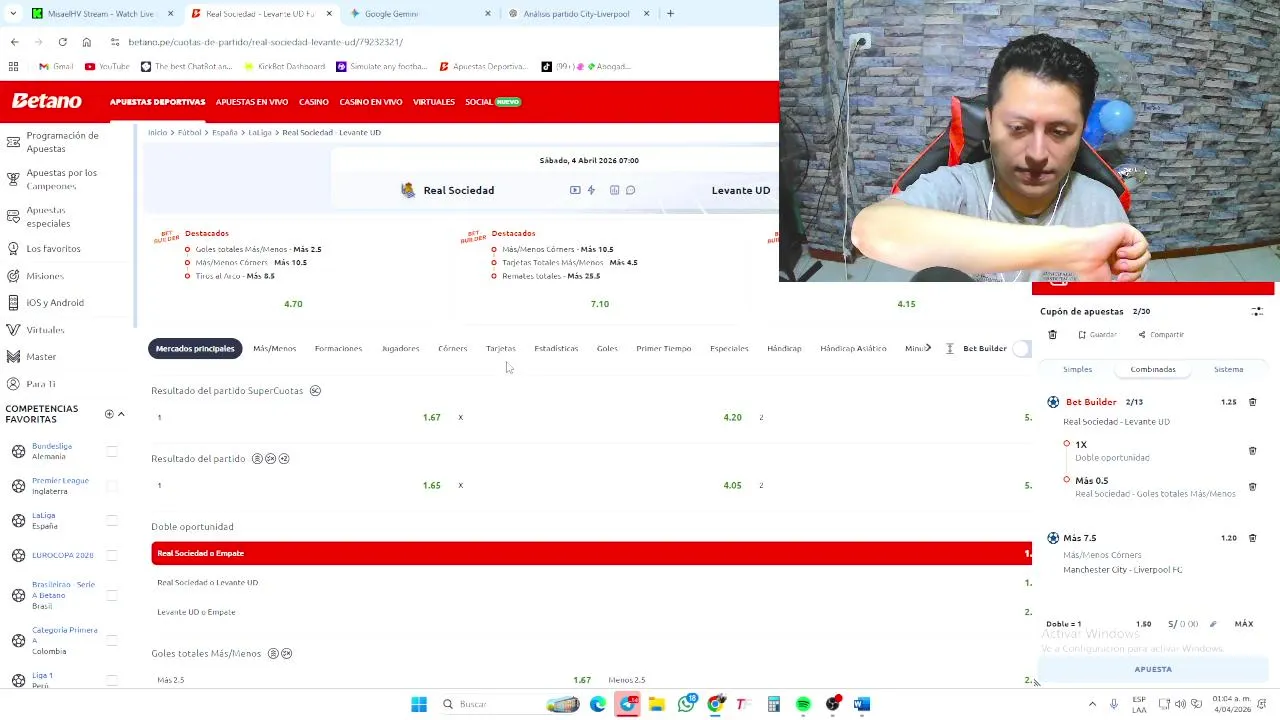This screenshot has width=1280, height=720.
Task: Remove the 1X selection with trash icon
Action: pos(1252,451)
